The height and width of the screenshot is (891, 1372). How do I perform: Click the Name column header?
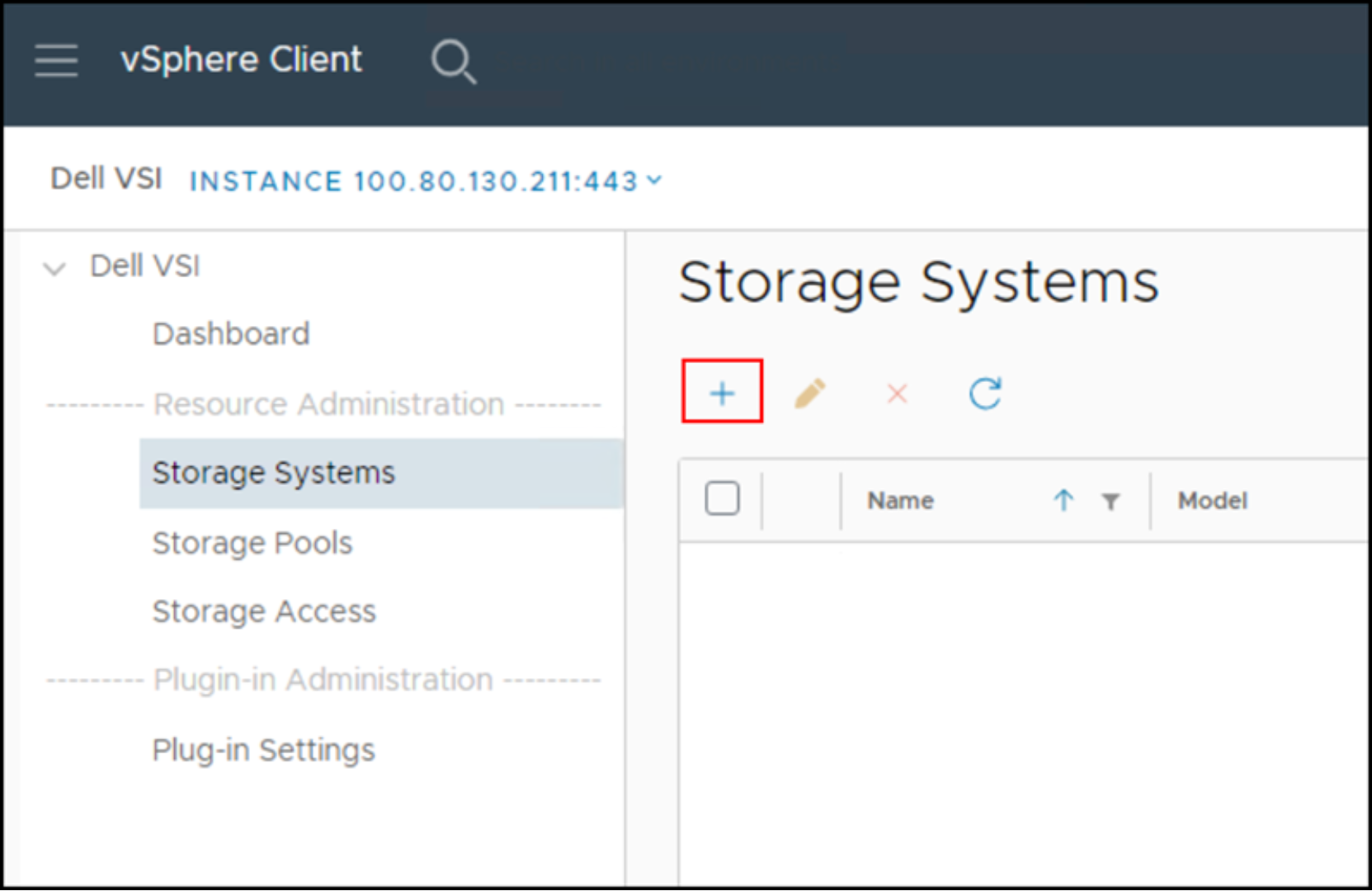pyautogui.click(x=900, y=501)
